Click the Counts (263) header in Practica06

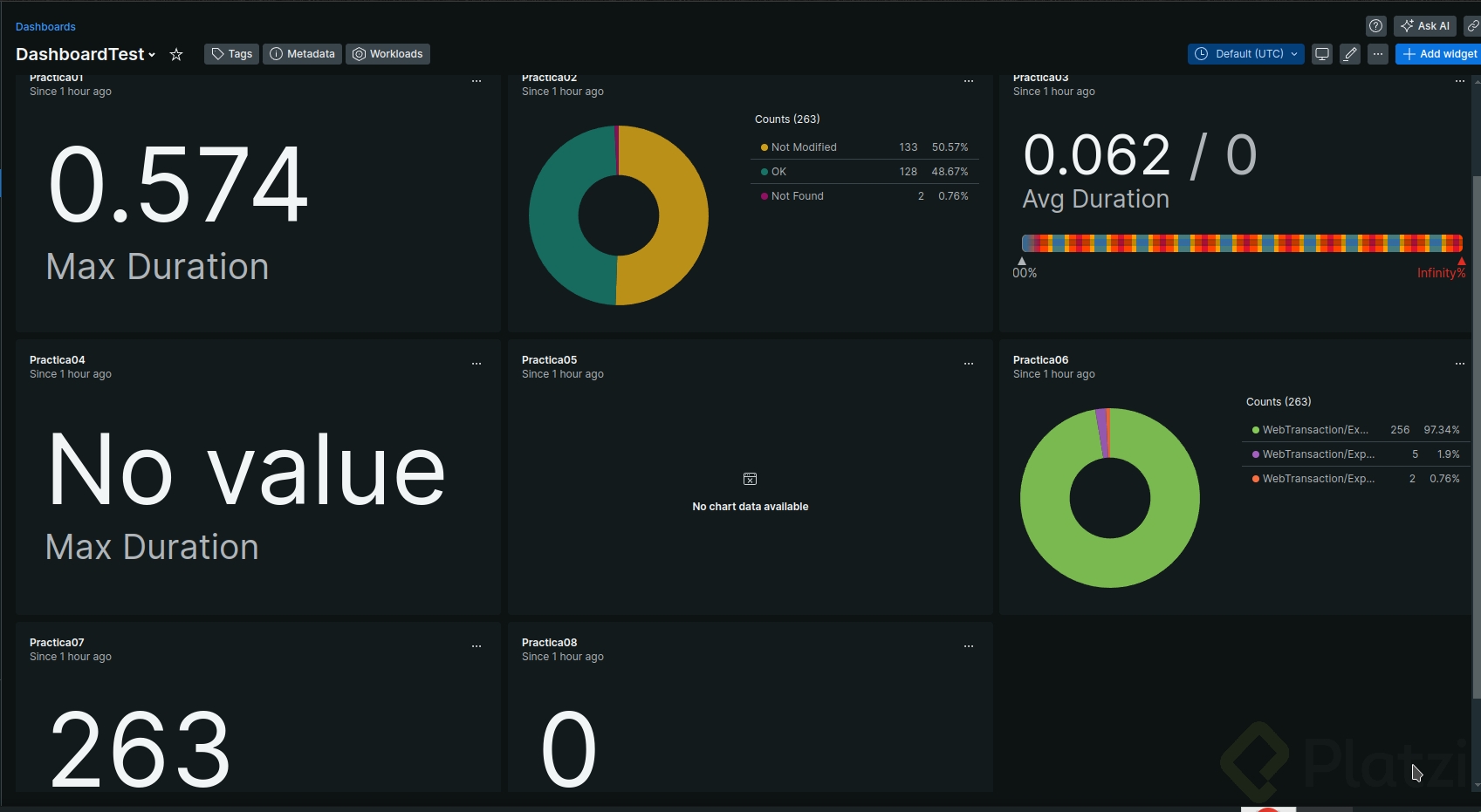click(1279, 402)
